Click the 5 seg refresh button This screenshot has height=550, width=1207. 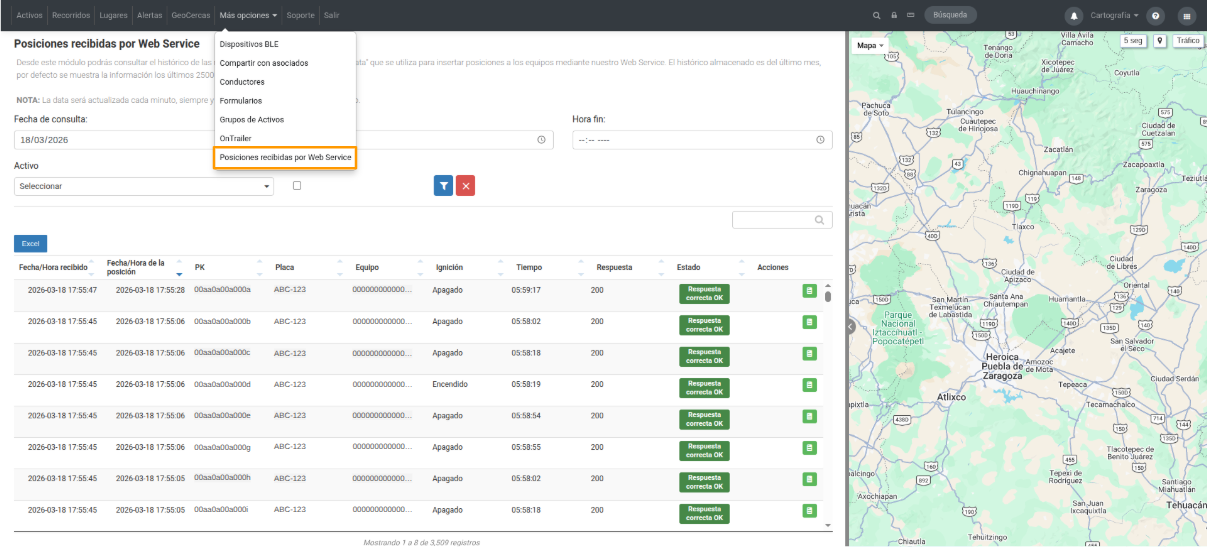pos(1133,41)
